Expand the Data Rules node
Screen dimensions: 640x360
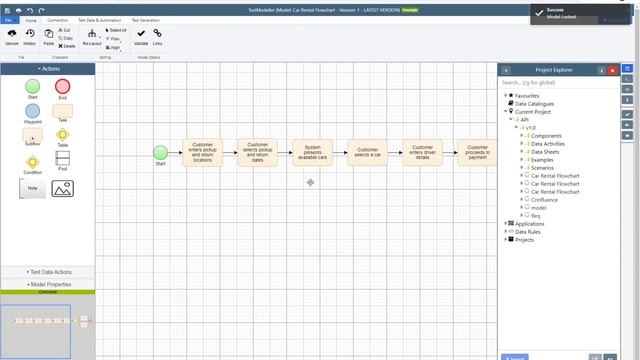506,232
